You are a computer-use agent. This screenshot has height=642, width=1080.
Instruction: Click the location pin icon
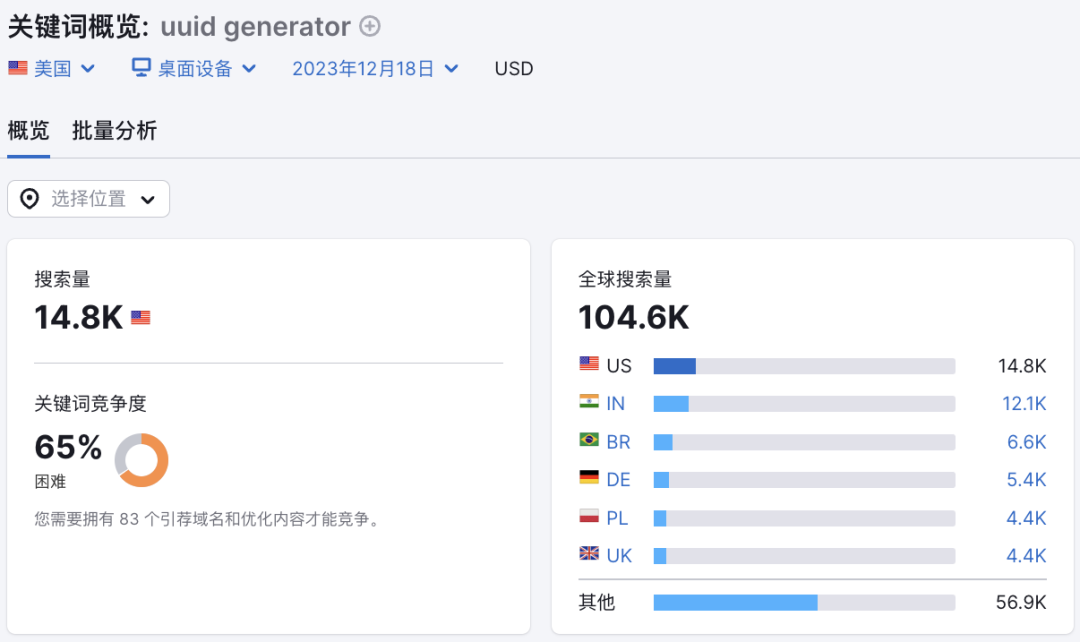point(30,199)
